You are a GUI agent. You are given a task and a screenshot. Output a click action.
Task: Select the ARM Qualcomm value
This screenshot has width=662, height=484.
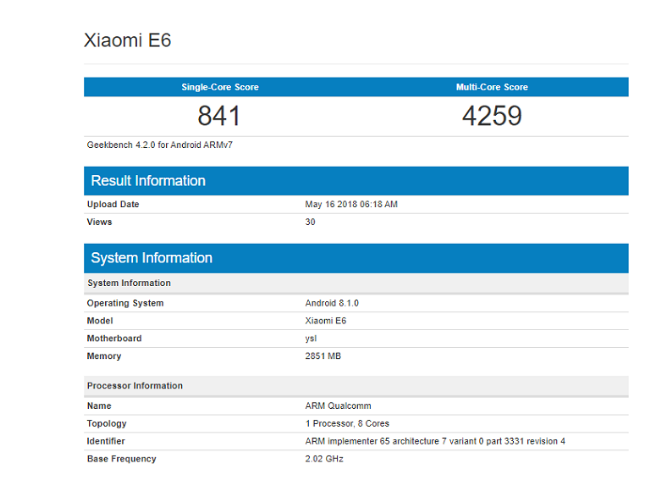click(x=338, y=406)
